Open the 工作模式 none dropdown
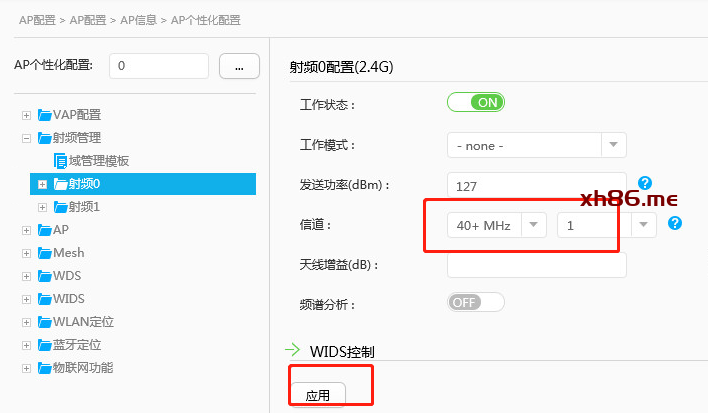The height and width of the screenshot is (413, 708). [536, 145]
